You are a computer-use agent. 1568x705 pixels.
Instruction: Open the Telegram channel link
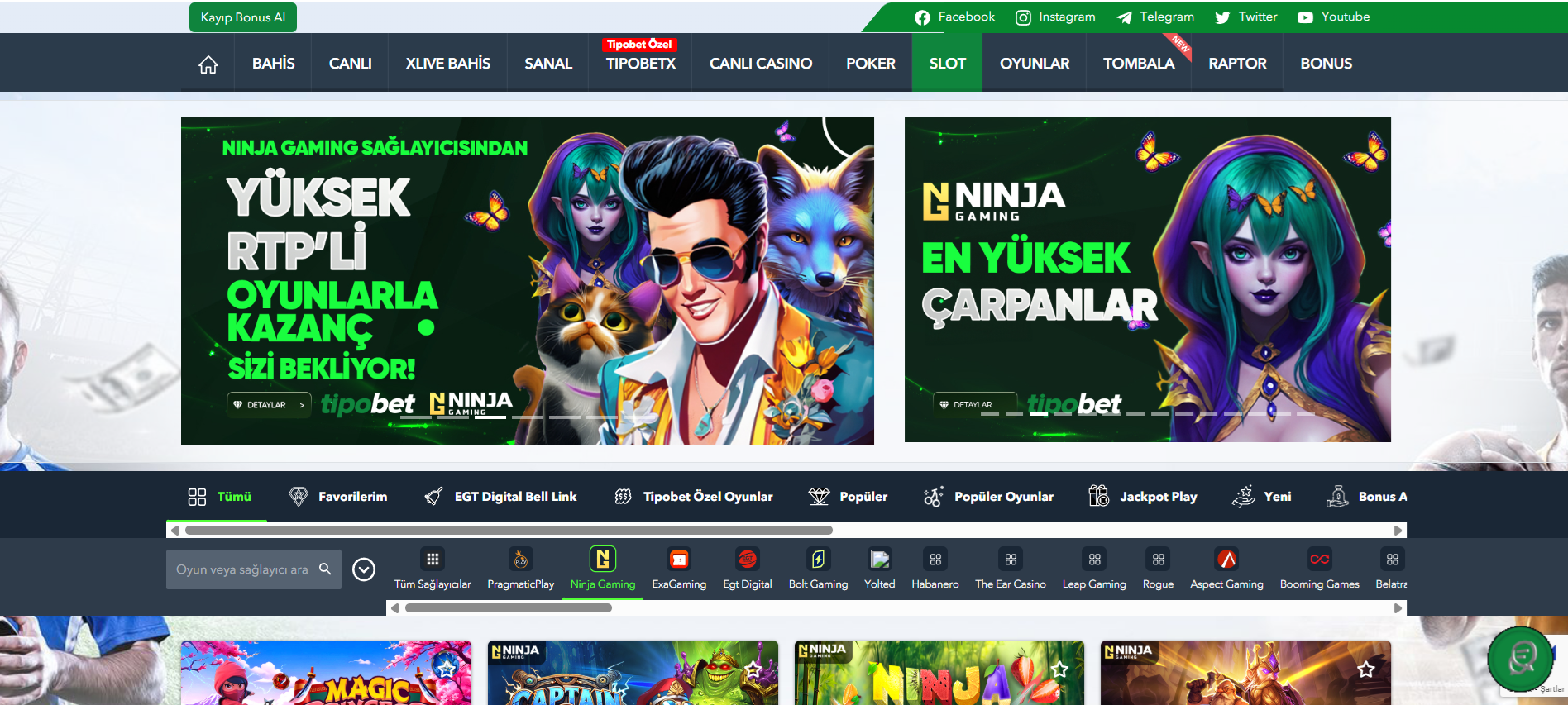tap(1155, 17)
